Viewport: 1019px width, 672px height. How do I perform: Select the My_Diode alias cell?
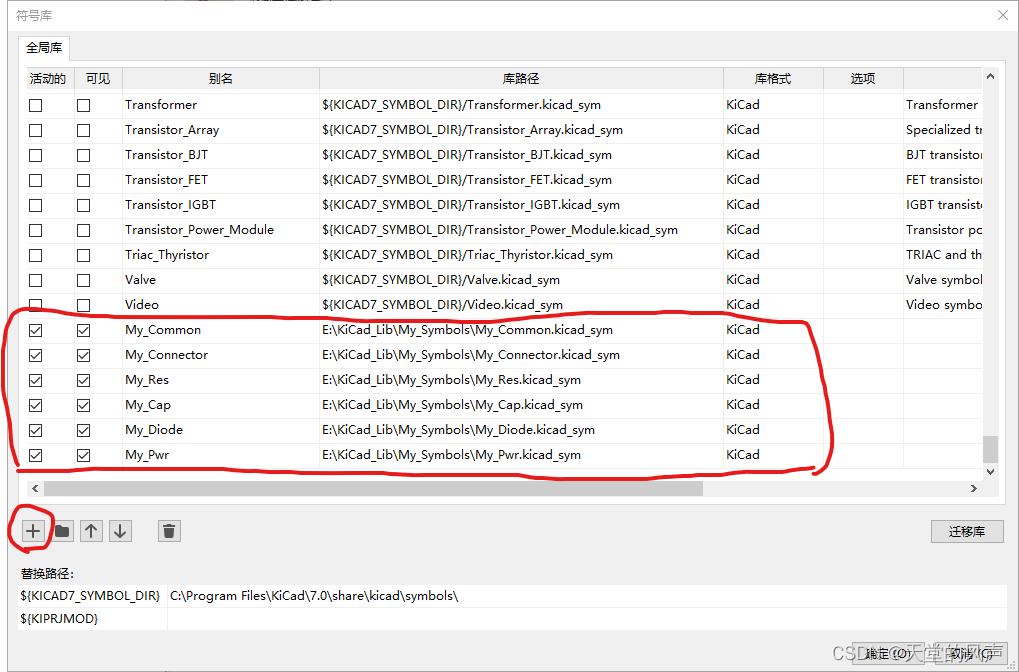221,430
